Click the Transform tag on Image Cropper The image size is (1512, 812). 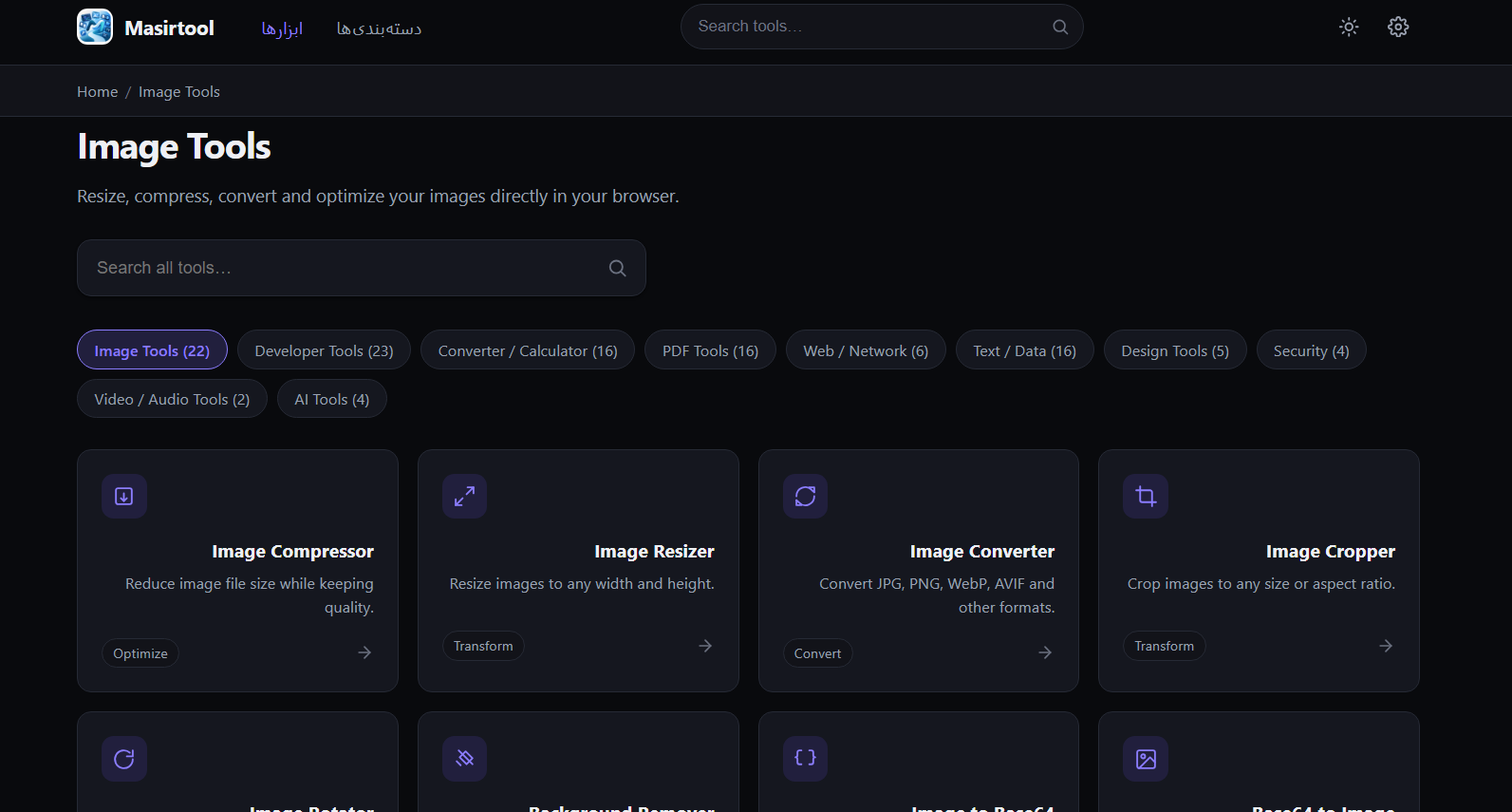coord(1165,646)
